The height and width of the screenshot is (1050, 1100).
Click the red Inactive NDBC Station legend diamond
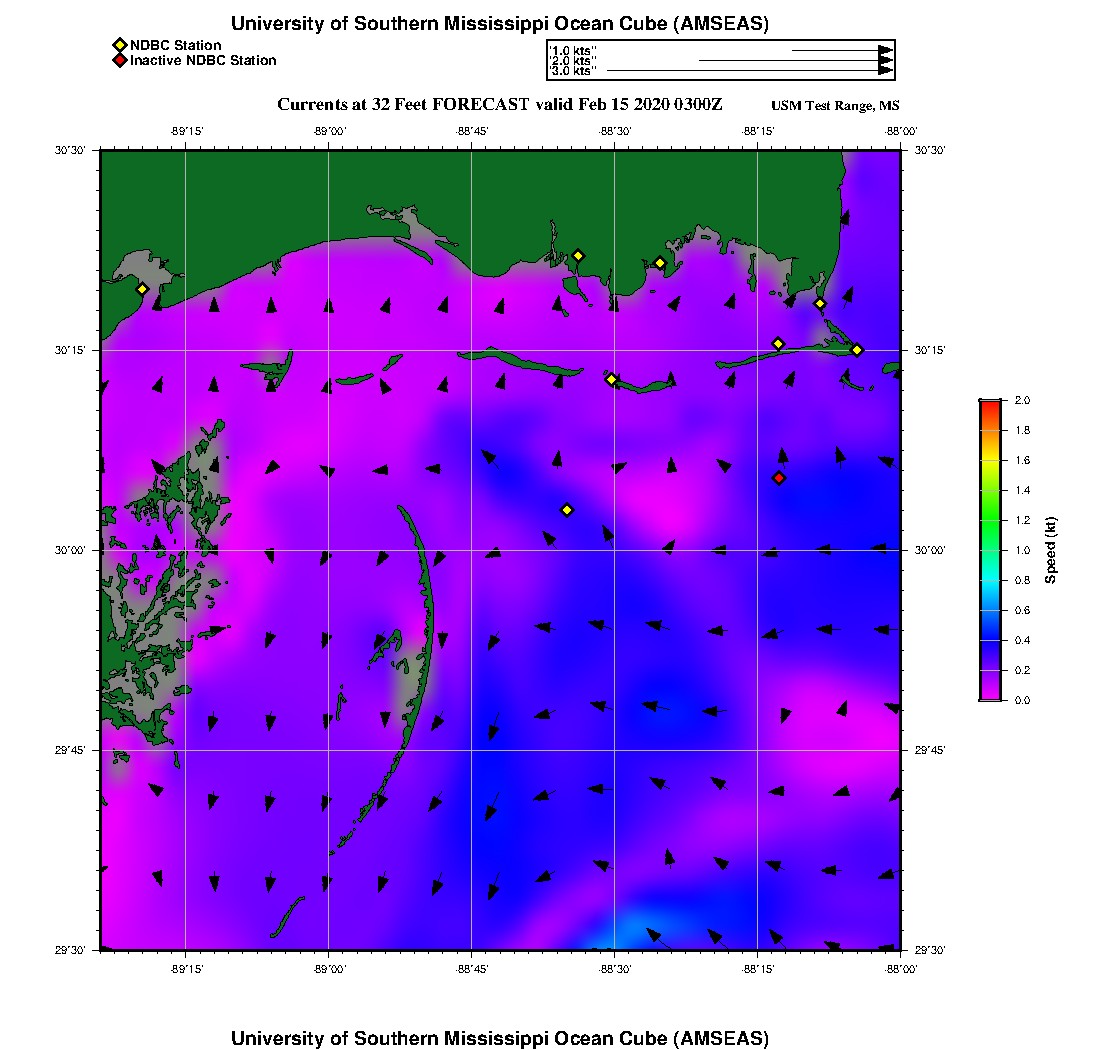[x=119, y=60]
